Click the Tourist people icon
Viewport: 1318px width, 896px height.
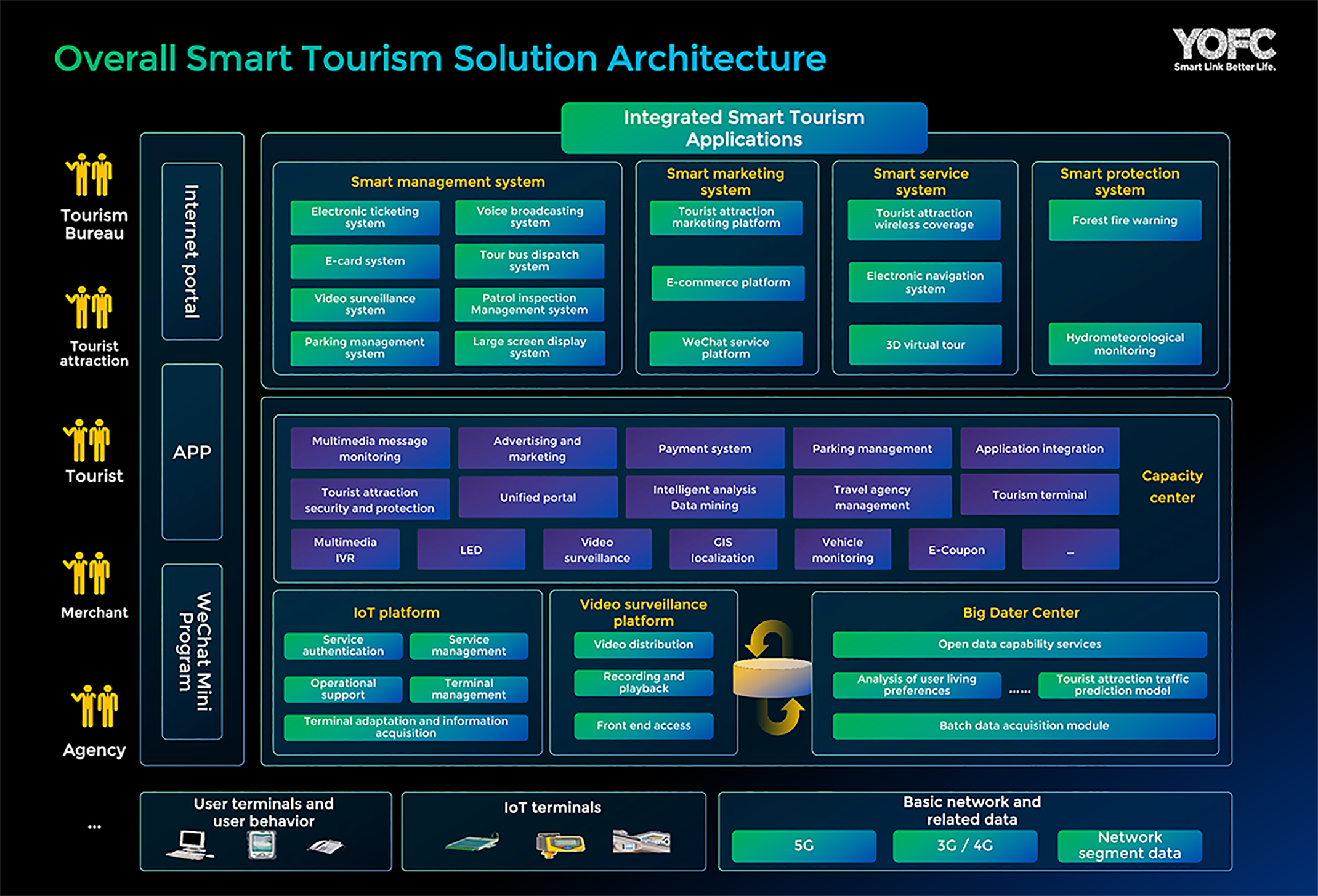pos(87,440)
